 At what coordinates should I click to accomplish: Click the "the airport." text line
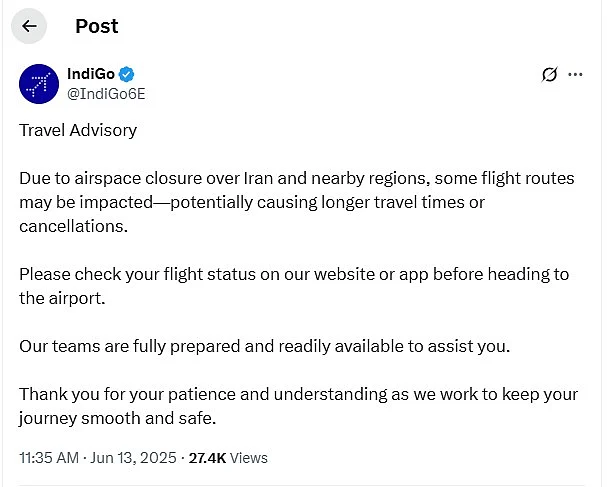(62, 298)
